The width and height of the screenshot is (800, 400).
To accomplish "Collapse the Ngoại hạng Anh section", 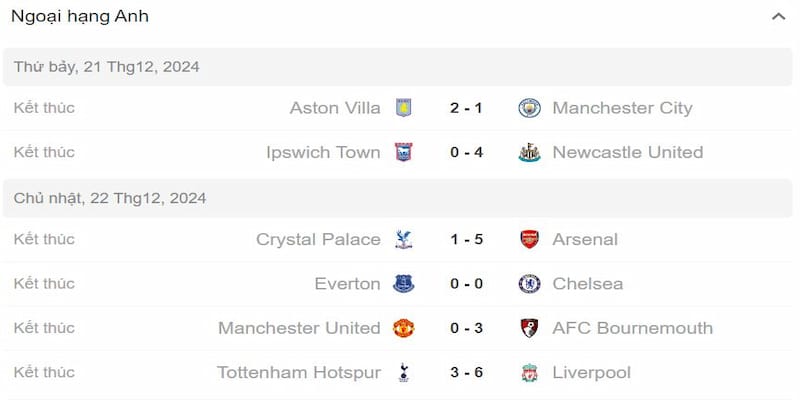I will [x=778, y=17].
